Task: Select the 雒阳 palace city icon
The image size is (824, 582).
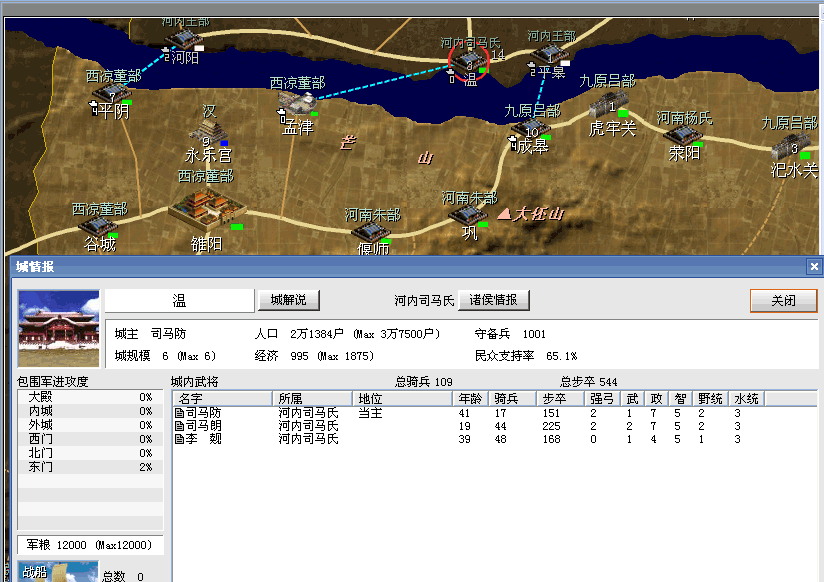Action: 205,210
